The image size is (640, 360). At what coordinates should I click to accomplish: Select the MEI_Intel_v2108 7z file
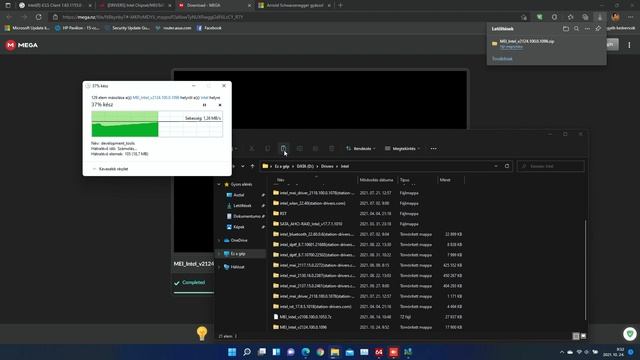[x=367, y=317]
